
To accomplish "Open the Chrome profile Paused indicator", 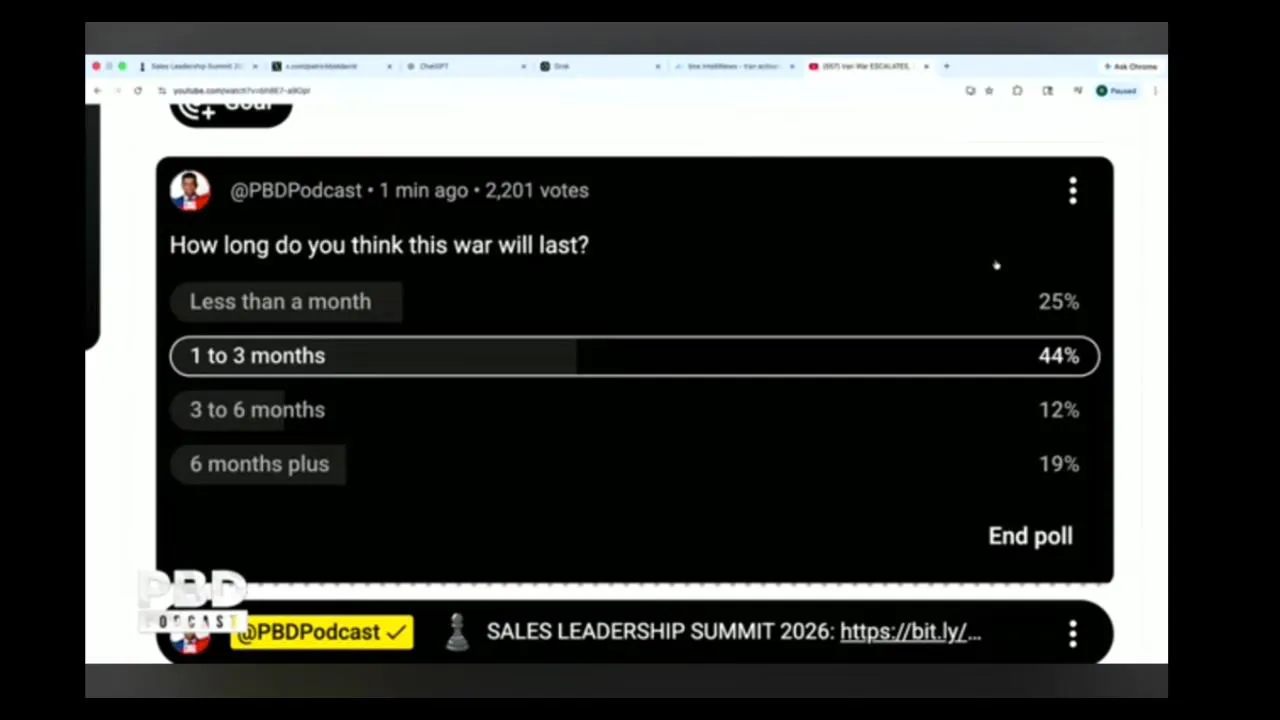I will [1116, 91].
